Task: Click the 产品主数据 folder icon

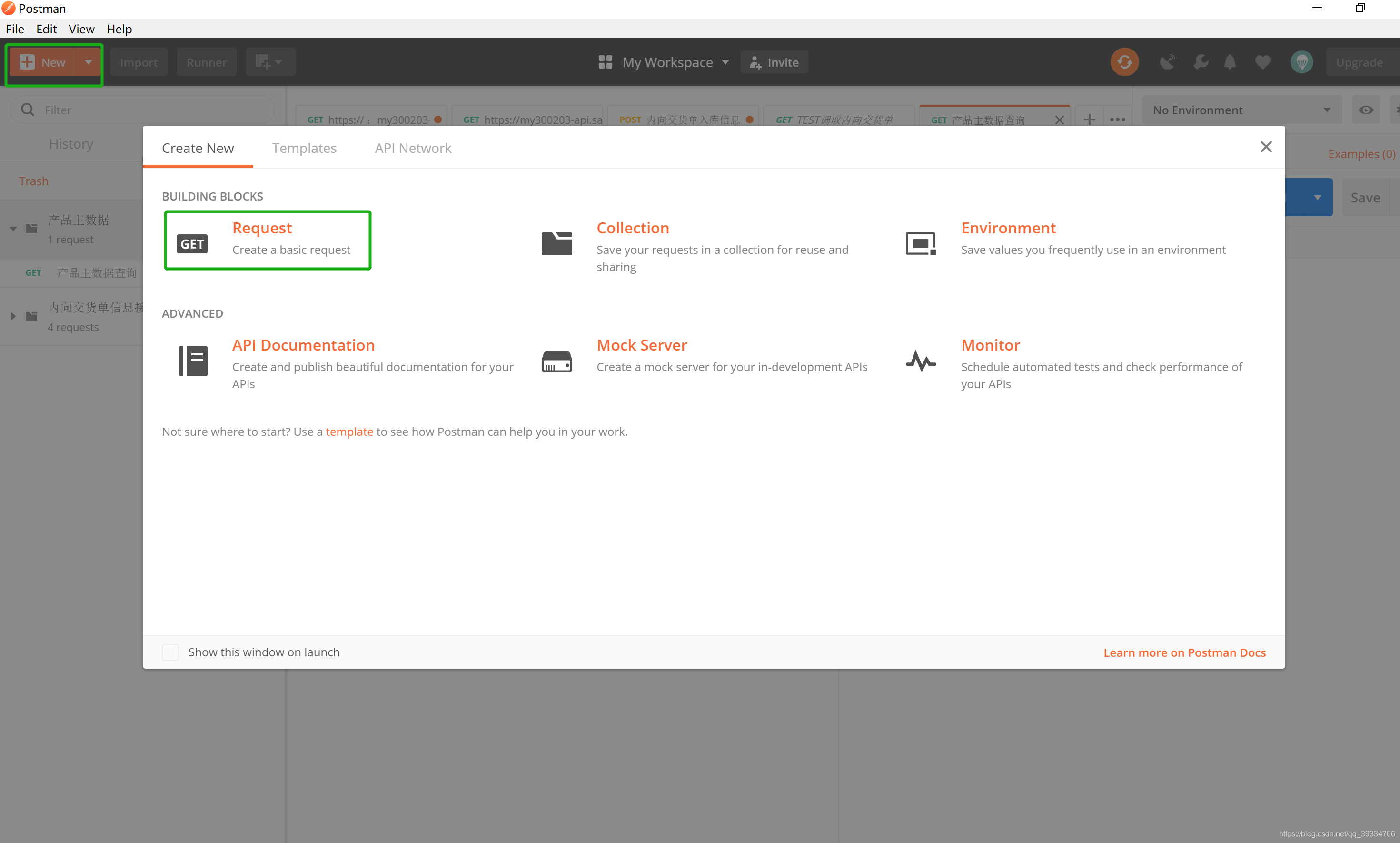Action: pyautogui.click(x=32, y=228)
